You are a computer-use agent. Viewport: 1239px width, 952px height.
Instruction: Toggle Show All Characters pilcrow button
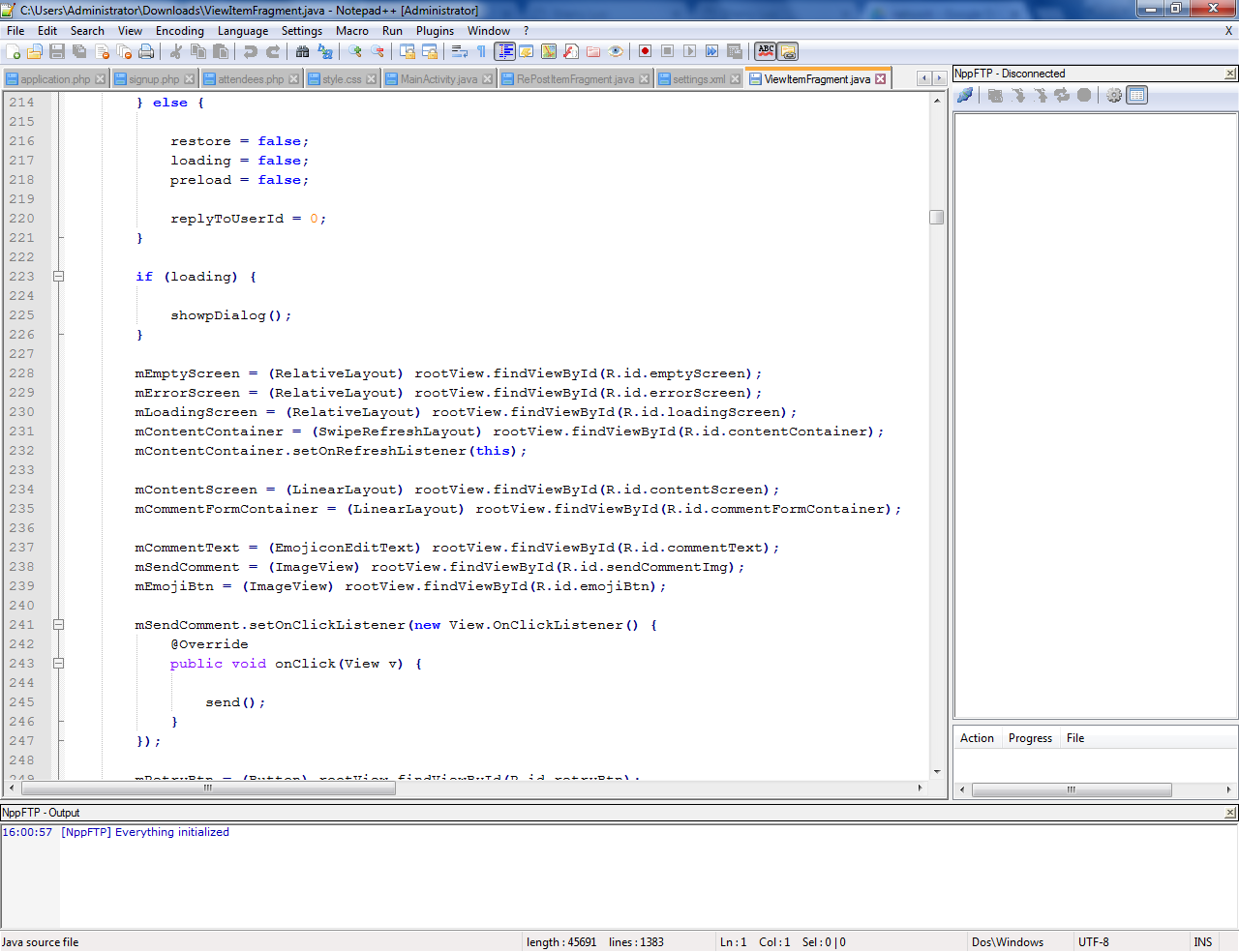[x=481, y=51]
